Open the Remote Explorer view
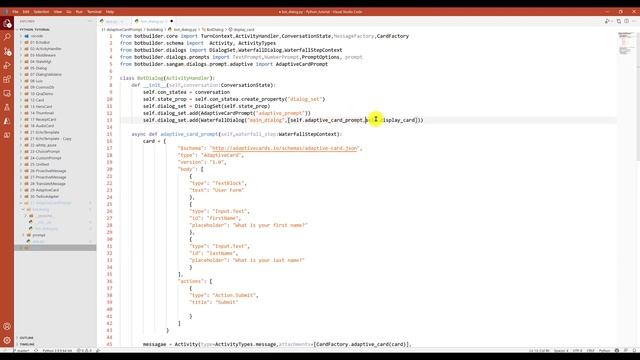This screenshot has width=640, height=360. (7, 93)
